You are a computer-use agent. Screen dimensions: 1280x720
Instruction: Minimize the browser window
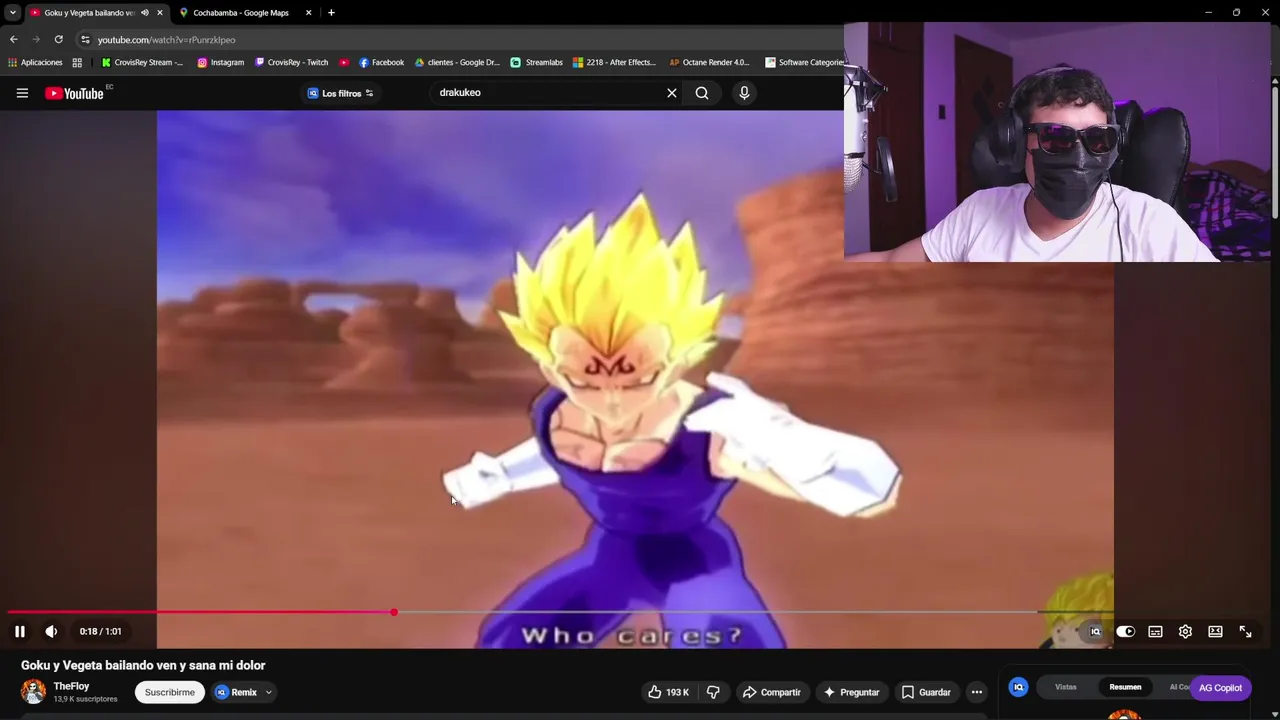point(1208,13)
